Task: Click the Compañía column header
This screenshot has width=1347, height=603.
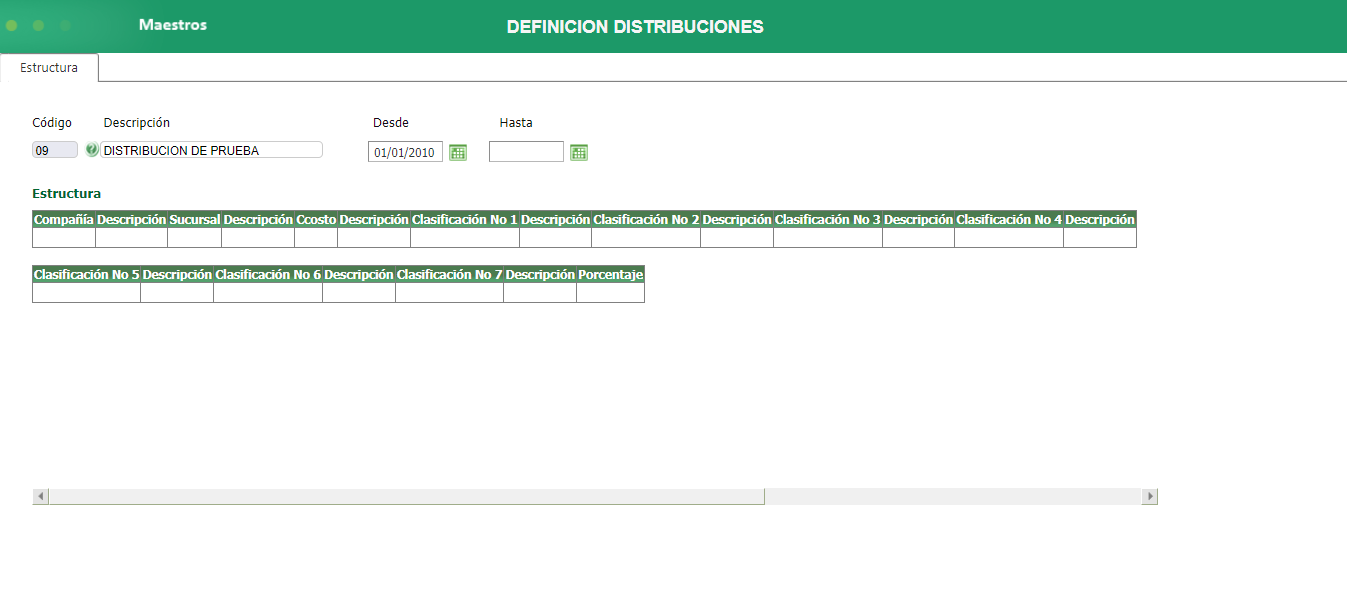Action: 63,218
